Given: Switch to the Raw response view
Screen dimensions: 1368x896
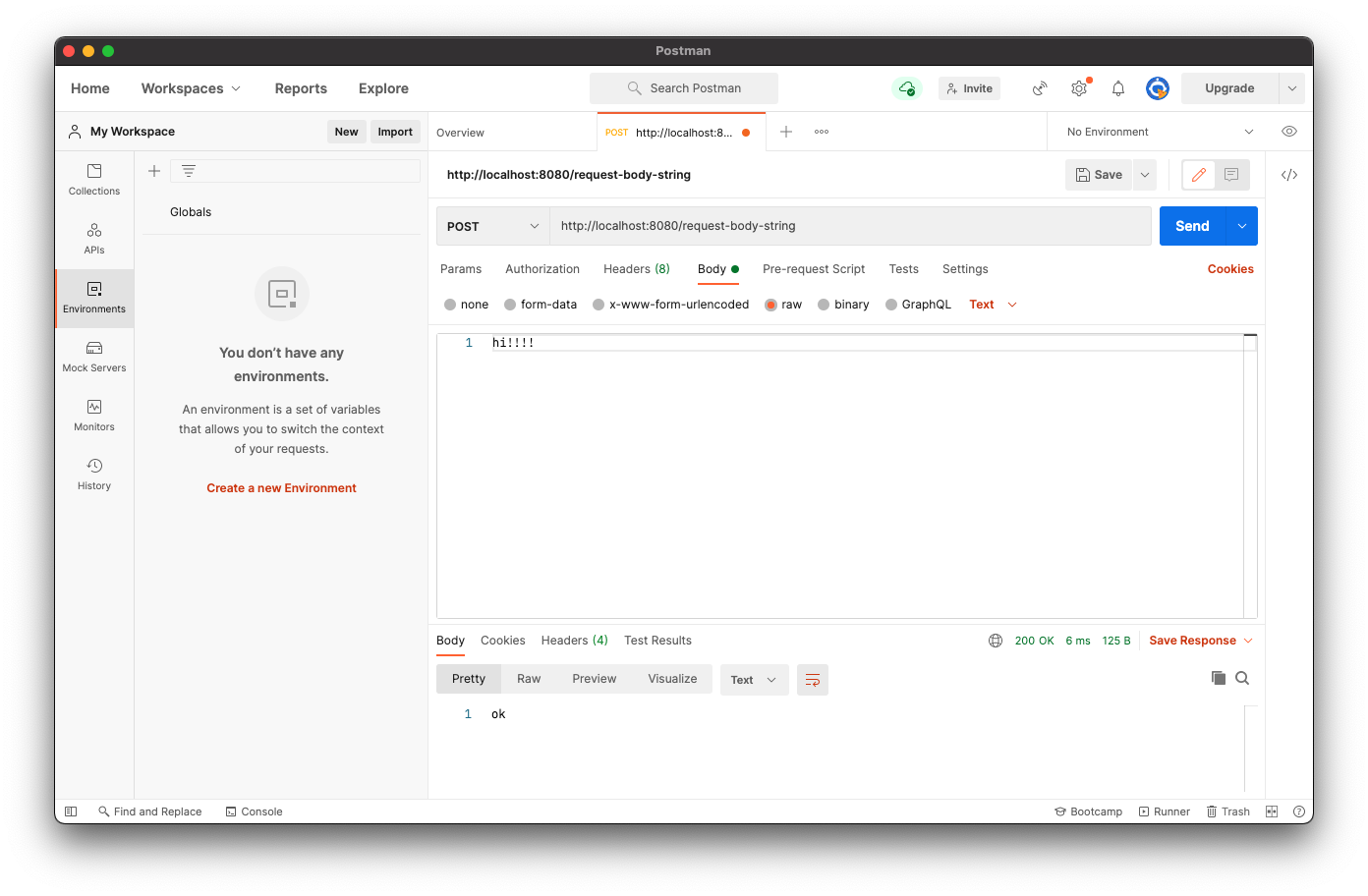Looking at the screenshot, I should tap(529, 679).
